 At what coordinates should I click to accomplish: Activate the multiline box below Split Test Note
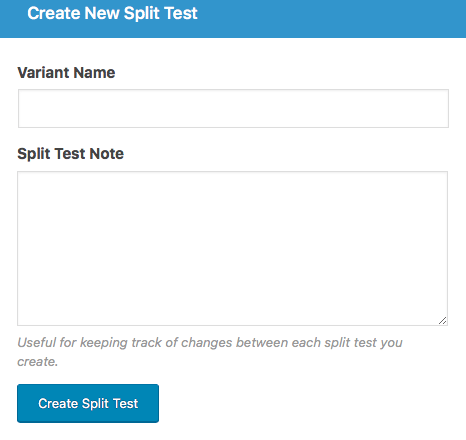[x=232, y=248]
